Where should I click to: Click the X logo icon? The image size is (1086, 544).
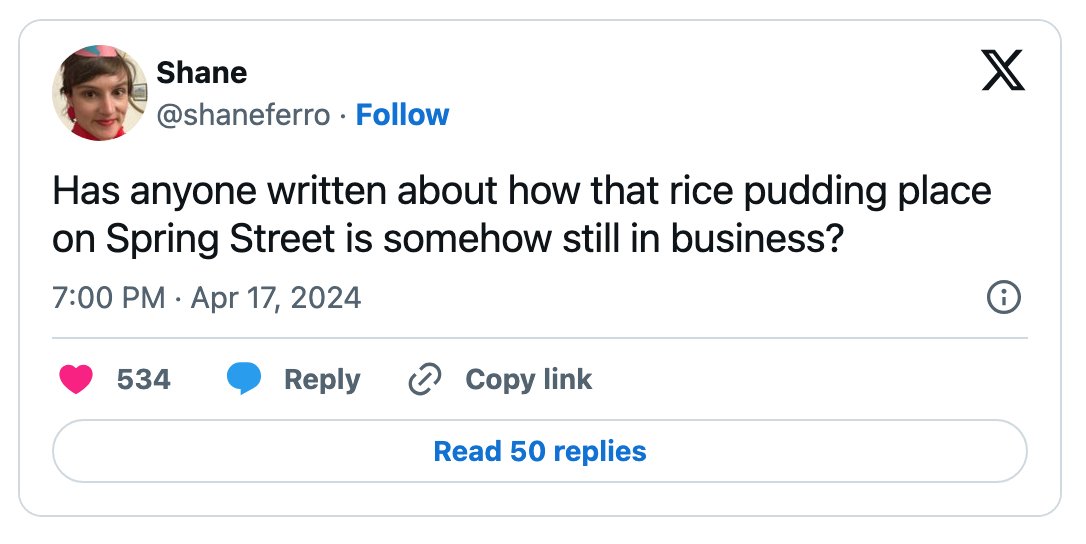[x=1002, y=70]
